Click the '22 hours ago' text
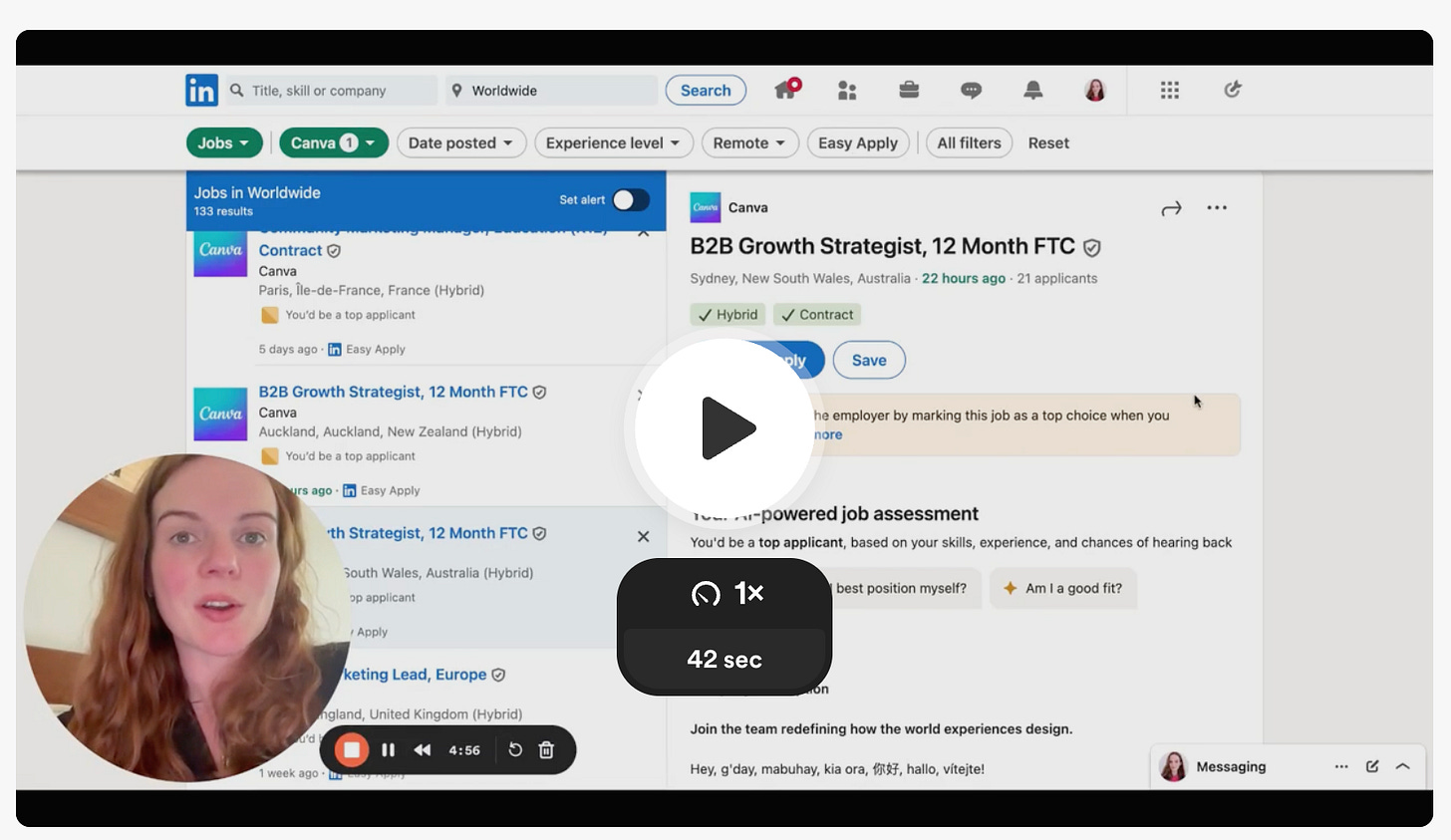This screenshot has height=840, width=1451. point(964,278)
